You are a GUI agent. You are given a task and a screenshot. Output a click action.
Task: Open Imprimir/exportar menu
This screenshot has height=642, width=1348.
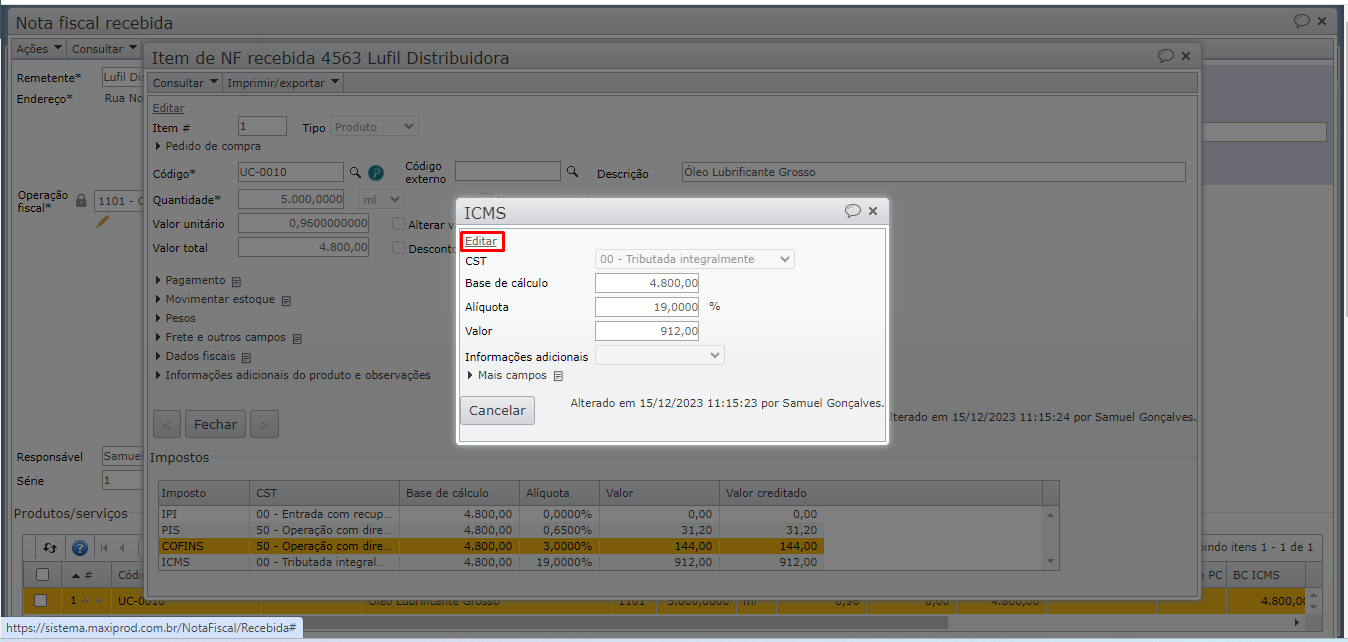(x=284, y=83)
